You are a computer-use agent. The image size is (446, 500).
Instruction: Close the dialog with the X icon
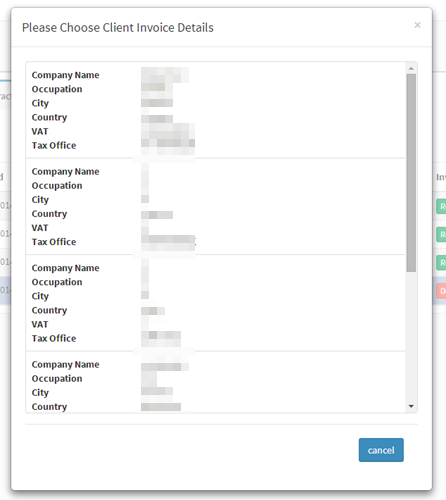tap(417, 25)
